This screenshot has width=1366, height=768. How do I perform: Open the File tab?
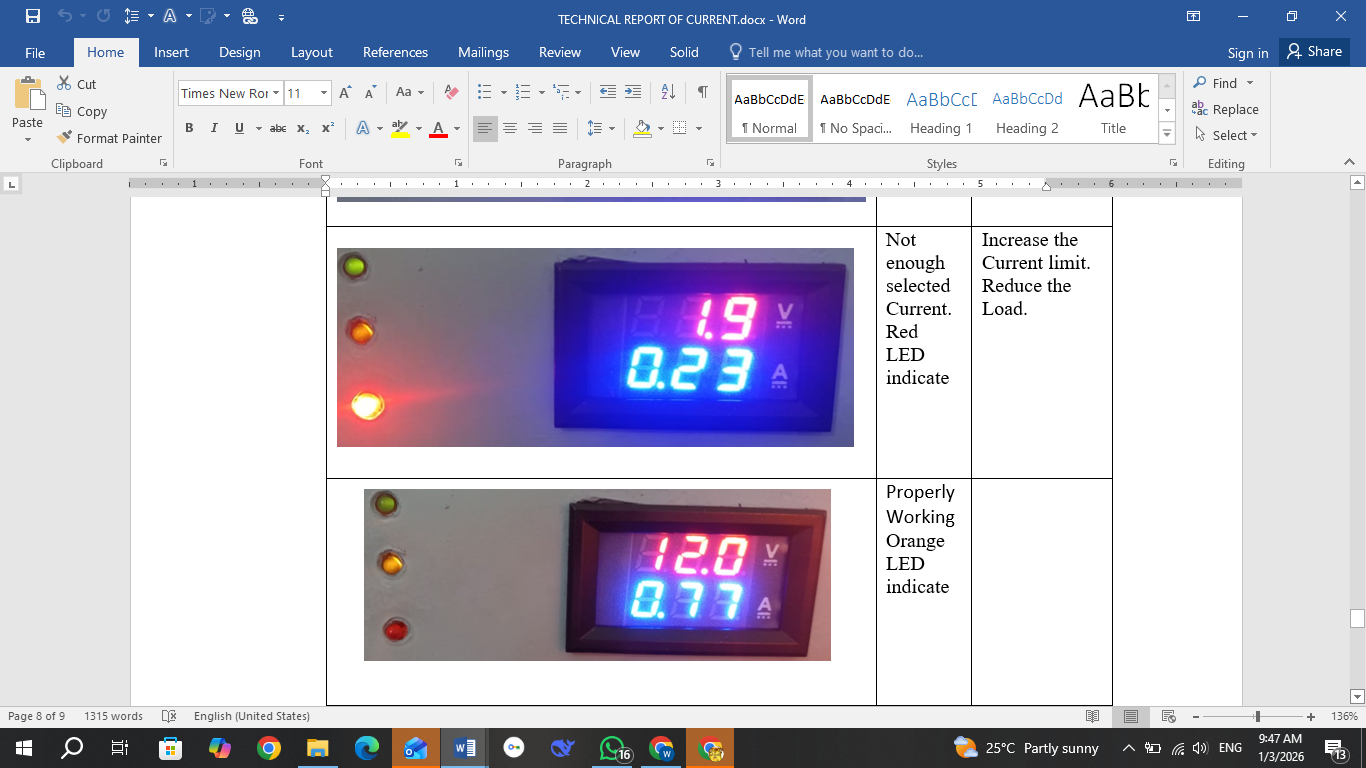(35, 52)
